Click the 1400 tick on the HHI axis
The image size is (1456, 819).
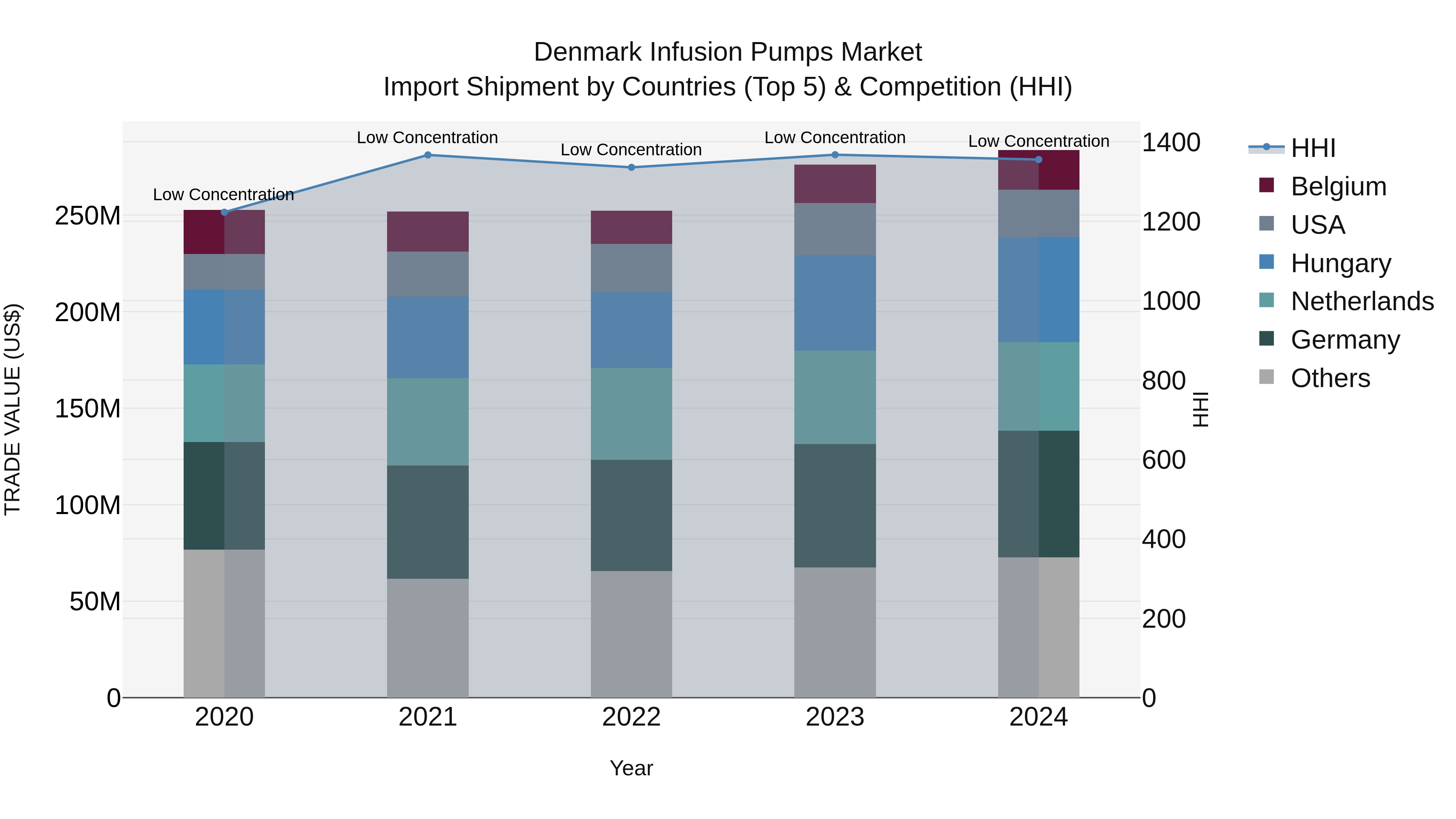(x=1171, y=142)
